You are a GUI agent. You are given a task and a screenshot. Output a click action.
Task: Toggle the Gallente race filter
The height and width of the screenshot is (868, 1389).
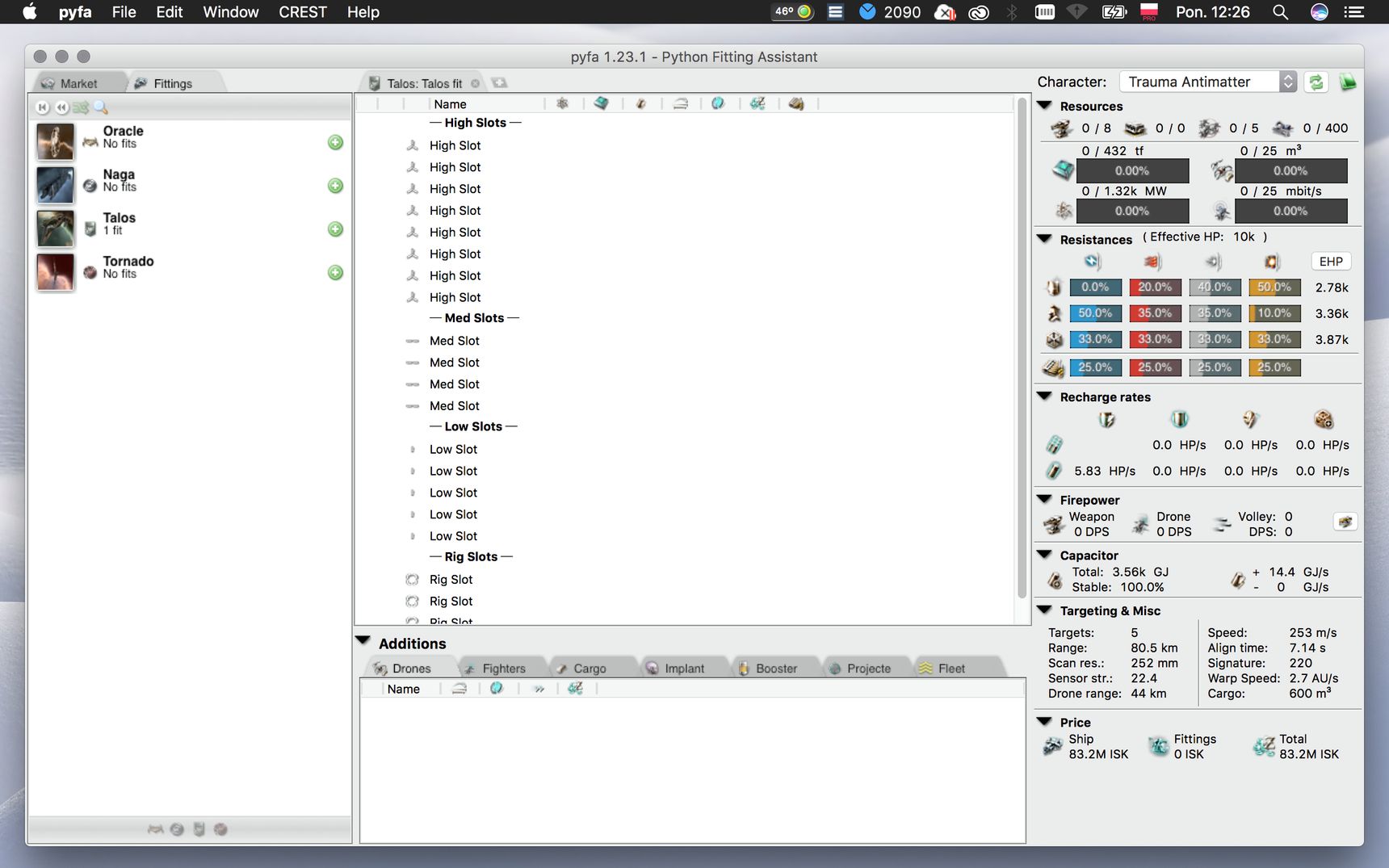coord(199,829)
